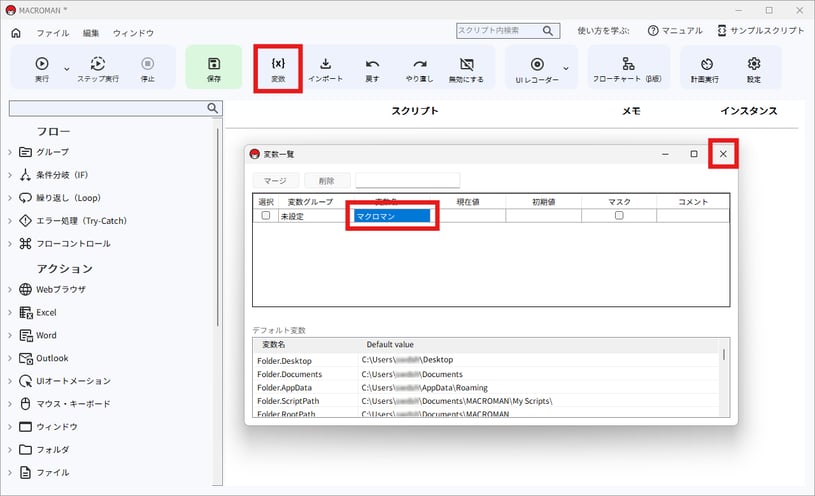The width and height of the screenshot is (815, 496).
Task: Expand the フォルダ chevron
Action: point(9,449)
